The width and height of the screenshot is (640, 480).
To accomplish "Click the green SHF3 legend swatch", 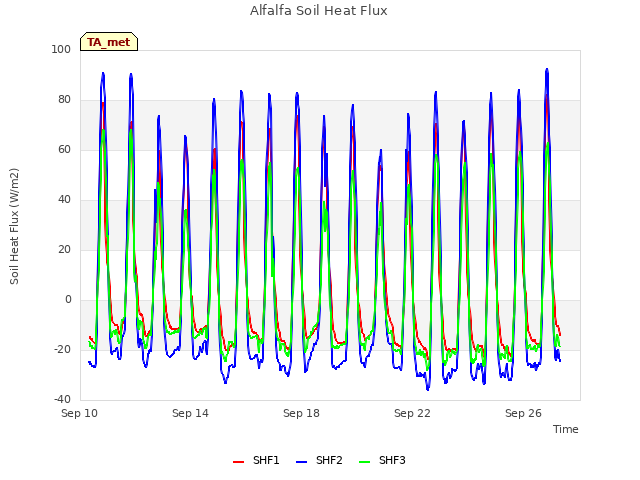I will 364,462.
